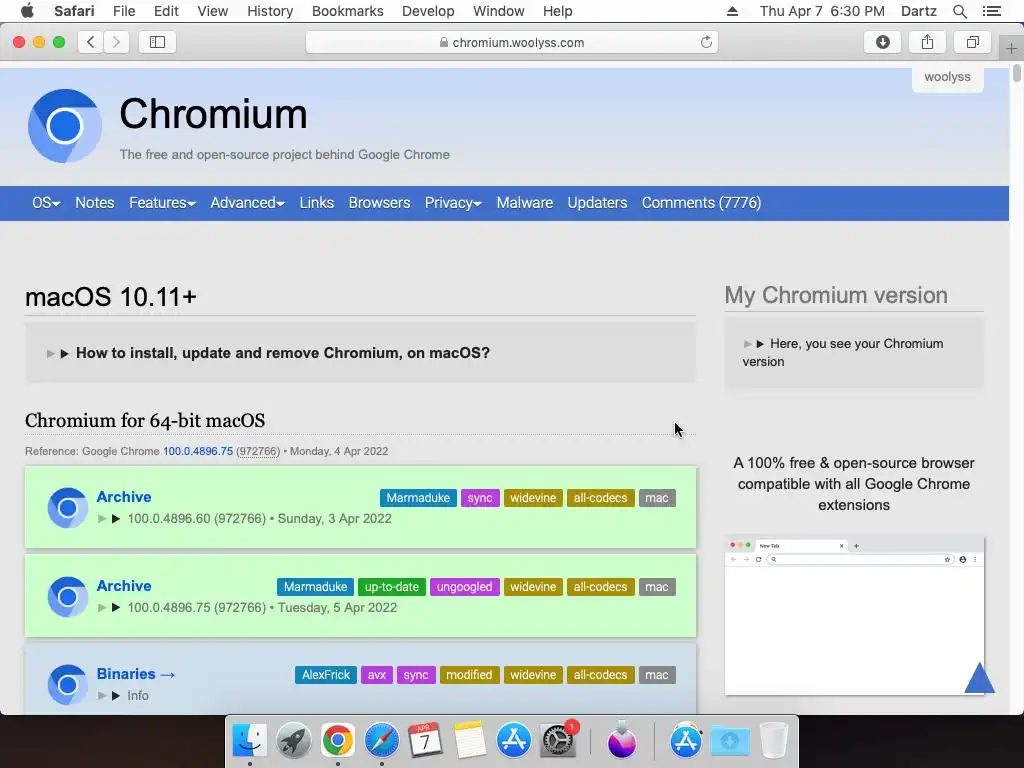Open the 100.0.4896.75 reference version link

click(x=198, y=451)
